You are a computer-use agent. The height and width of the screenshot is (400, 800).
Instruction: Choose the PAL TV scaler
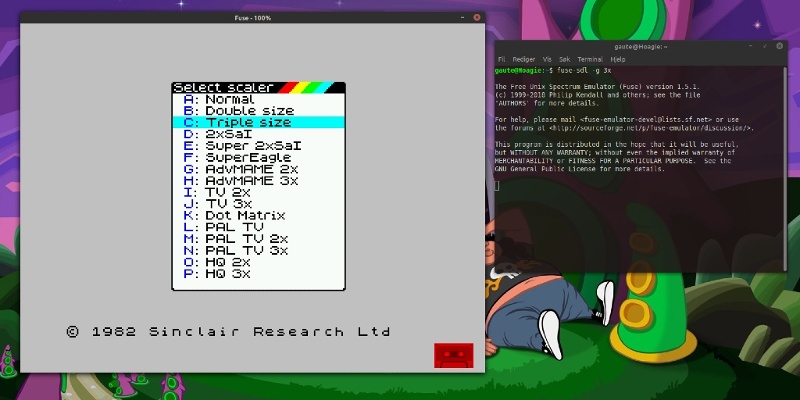(259, 227)
